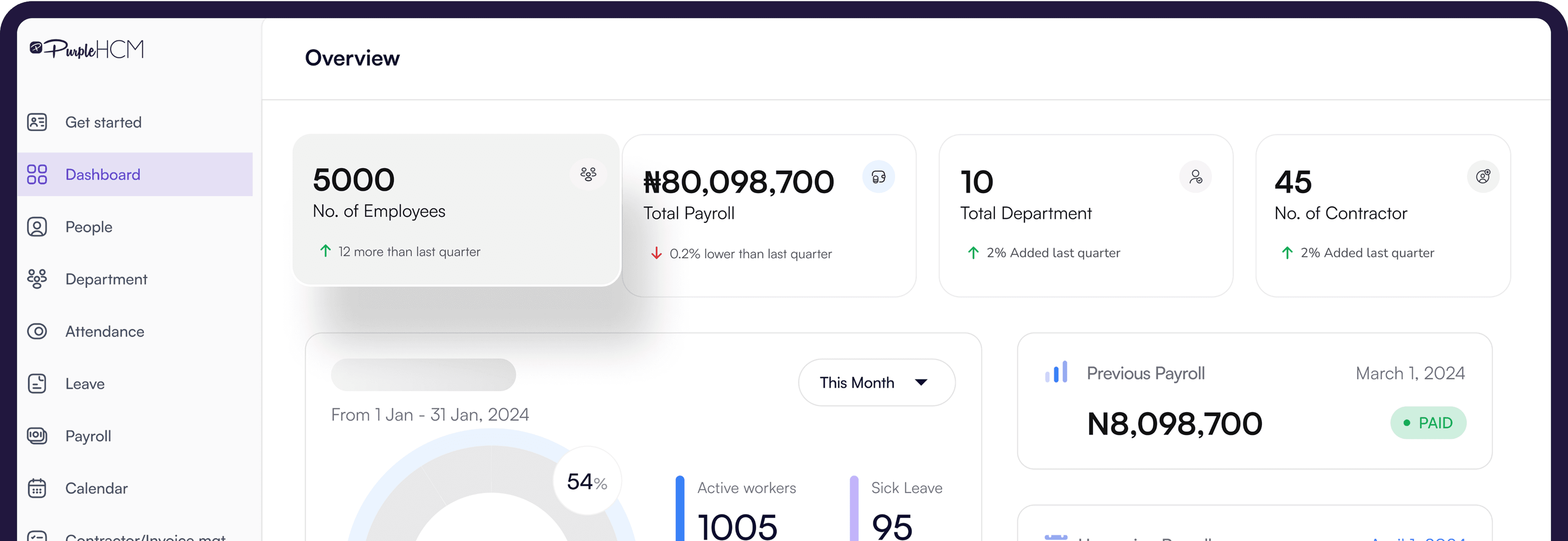Open the This Month dropdown
This screenshot has width=1568, height=541.
(x=876, y=382)
